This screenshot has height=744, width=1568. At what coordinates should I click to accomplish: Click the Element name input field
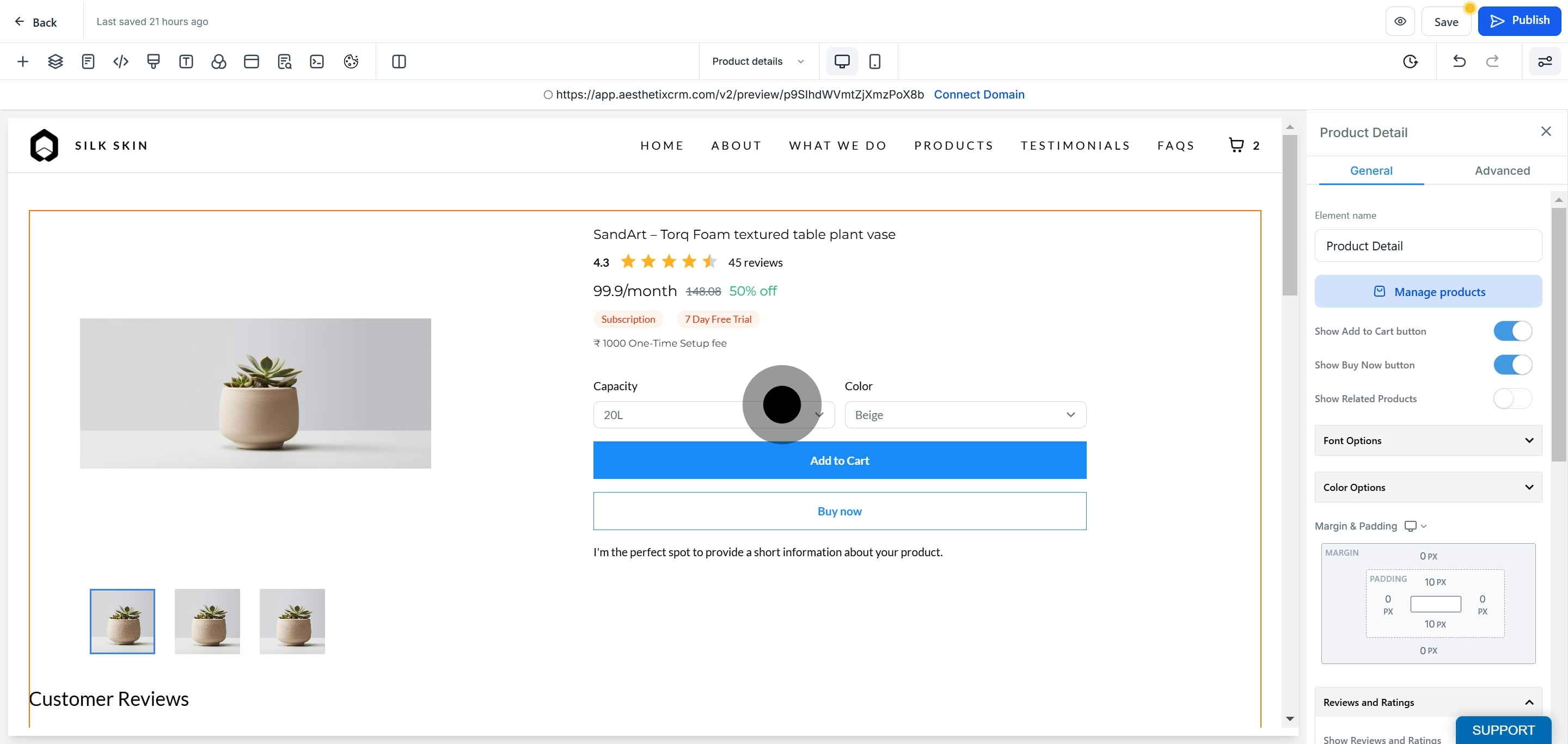(1428, 246)
